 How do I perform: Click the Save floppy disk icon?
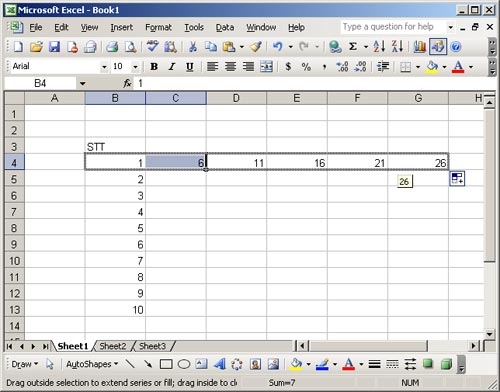tap(54, 47)
